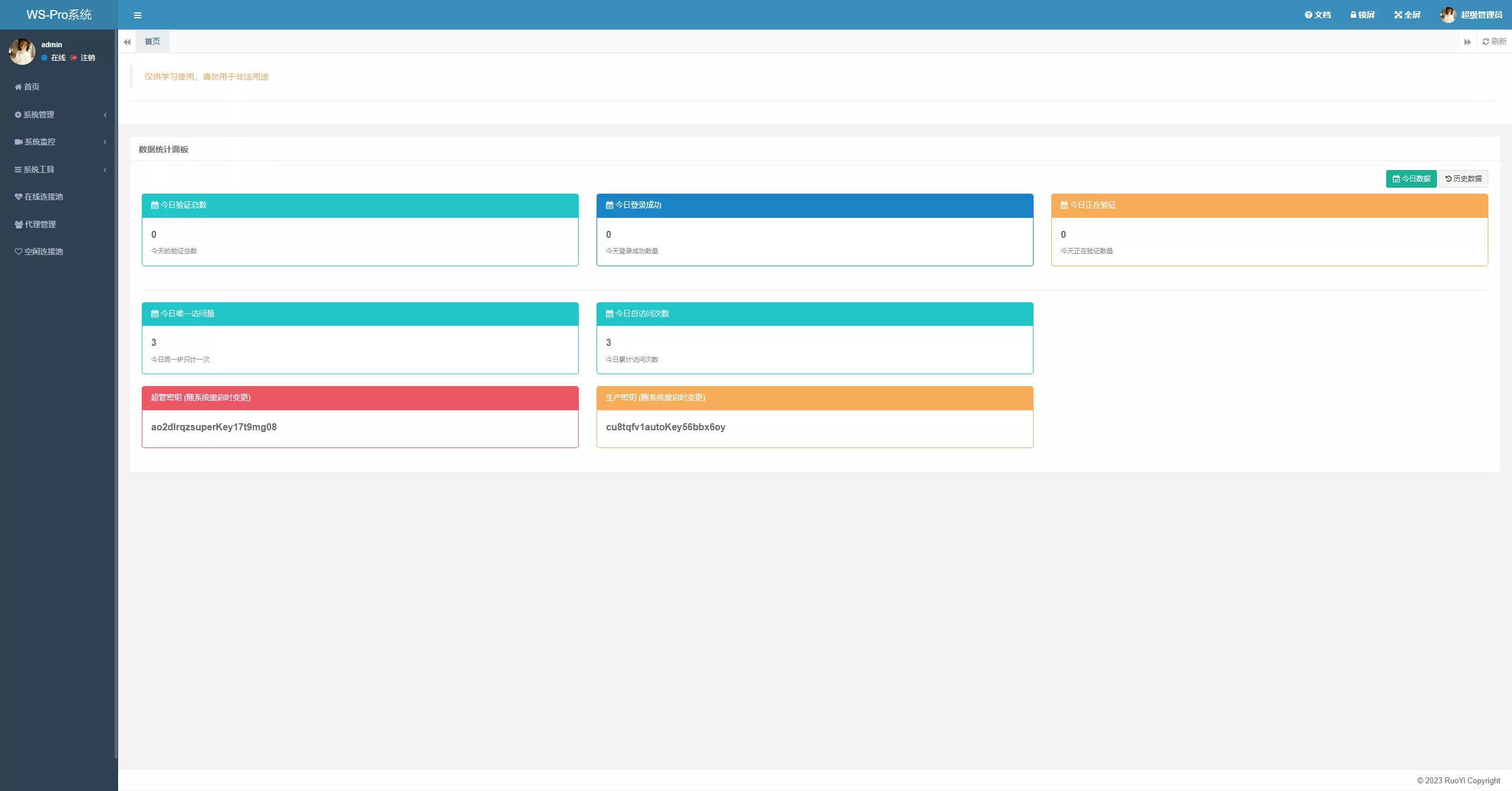Enter fullscreen with the 全屏 button
1512x791 pixels.
(x=1407, y=15)
